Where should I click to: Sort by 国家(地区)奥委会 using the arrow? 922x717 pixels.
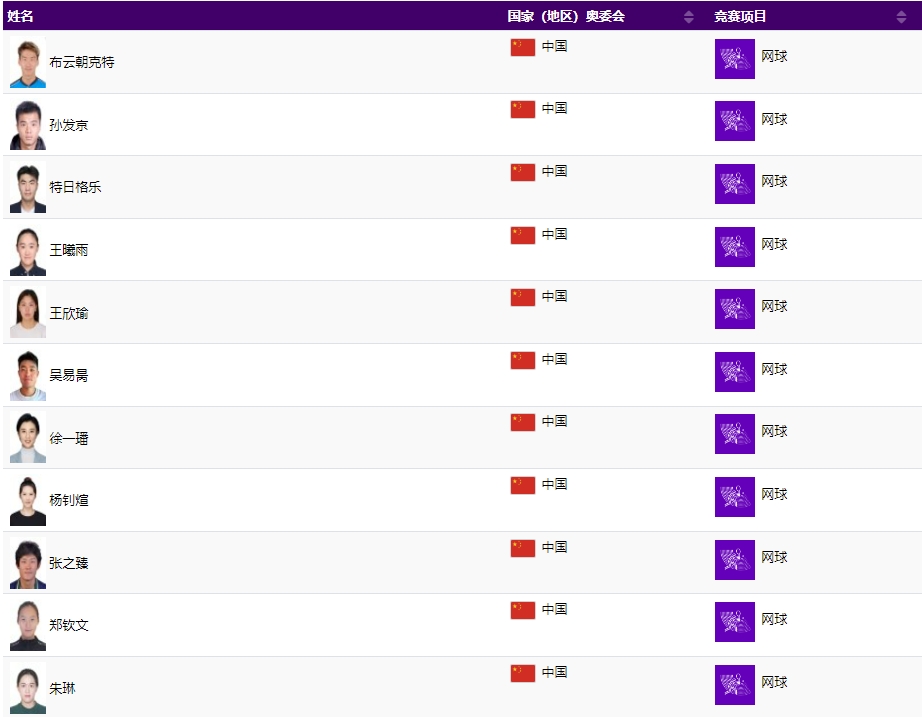click(688, 17)
